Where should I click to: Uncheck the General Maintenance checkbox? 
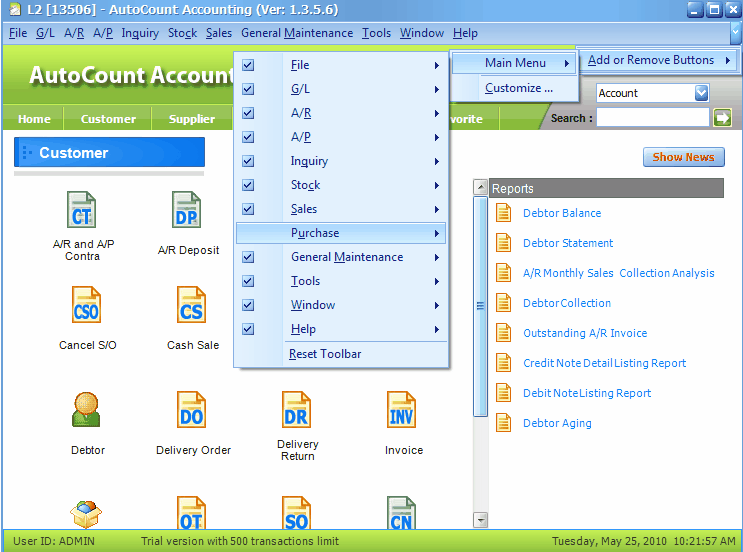tap(248, 257)
